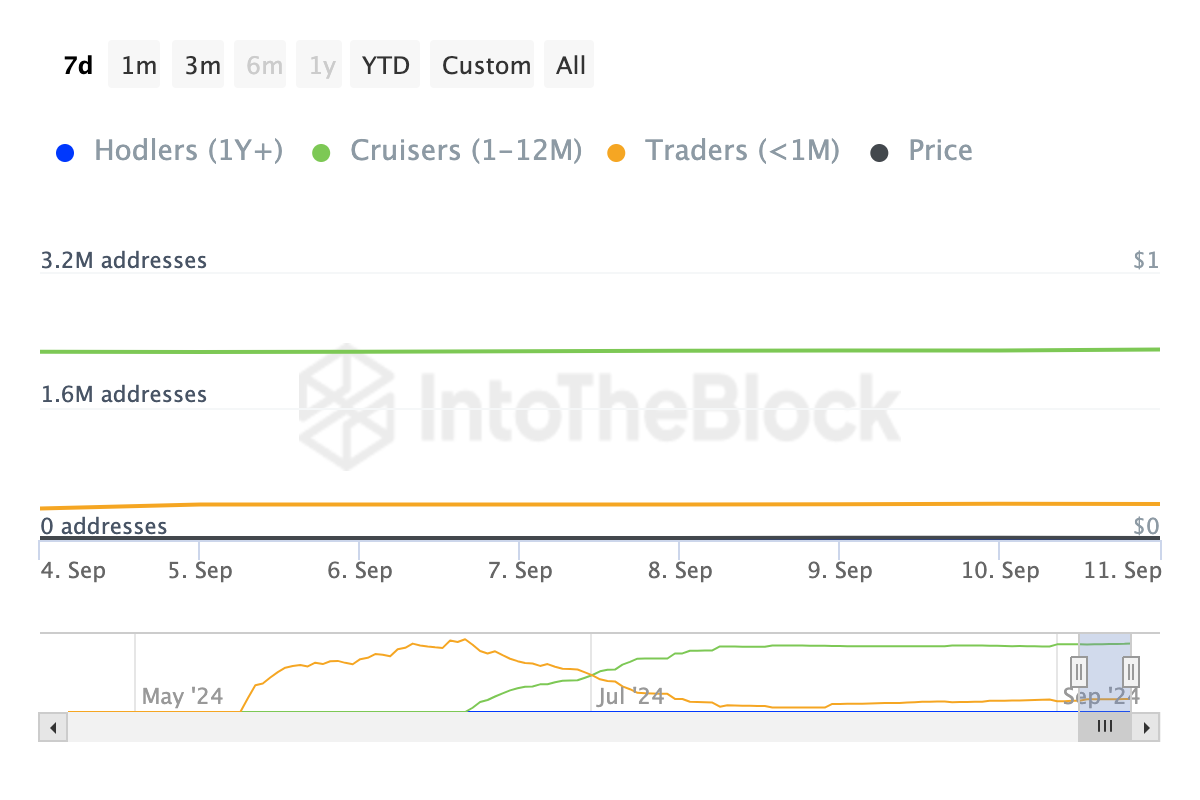Image resolution: width=1200 pixels, height=800 pixels.
Task: Switch to the 3m time range
Action: [x=203, y=65]
